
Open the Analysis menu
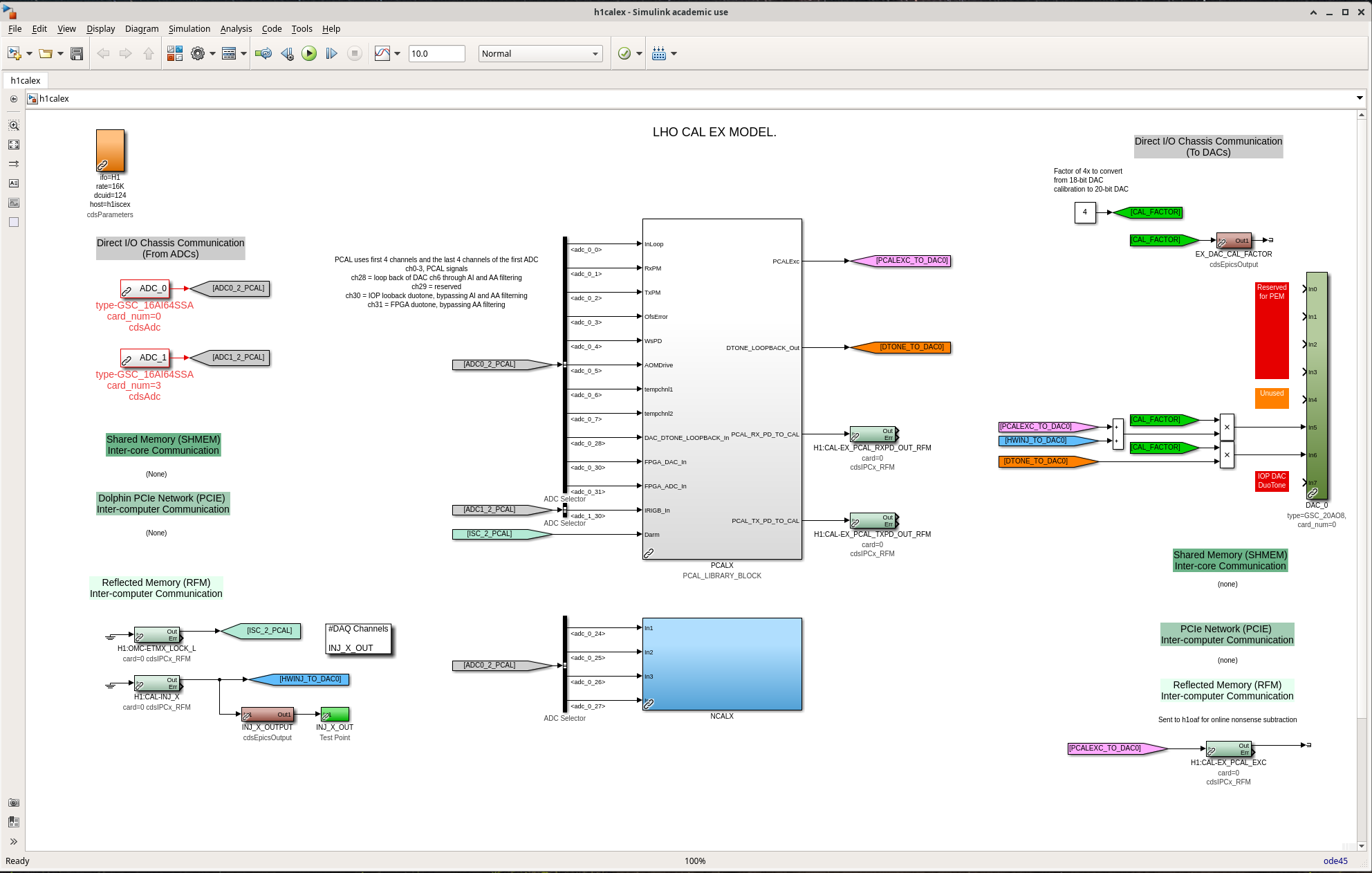[x=236, y=28]
